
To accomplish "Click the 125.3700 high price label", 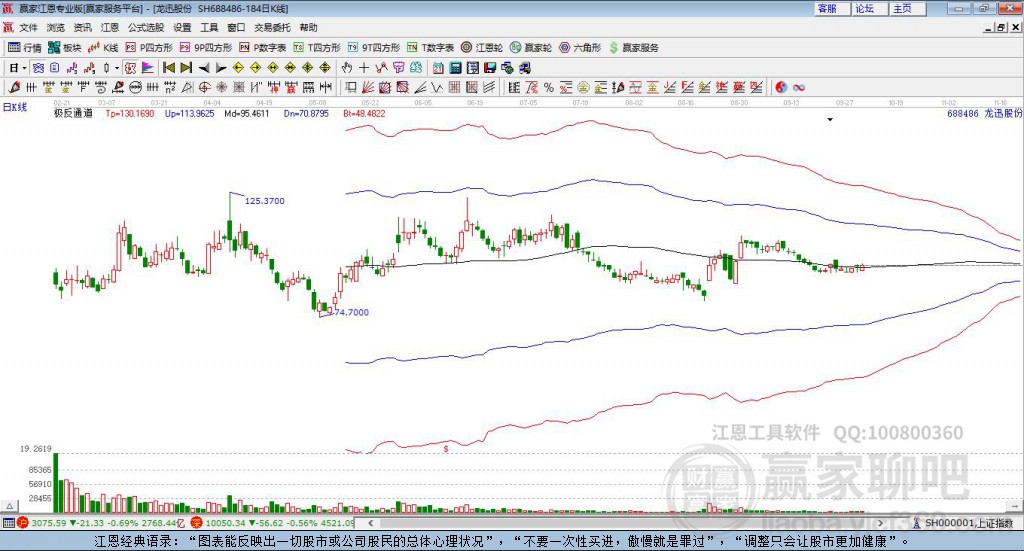I will point(264,201).
